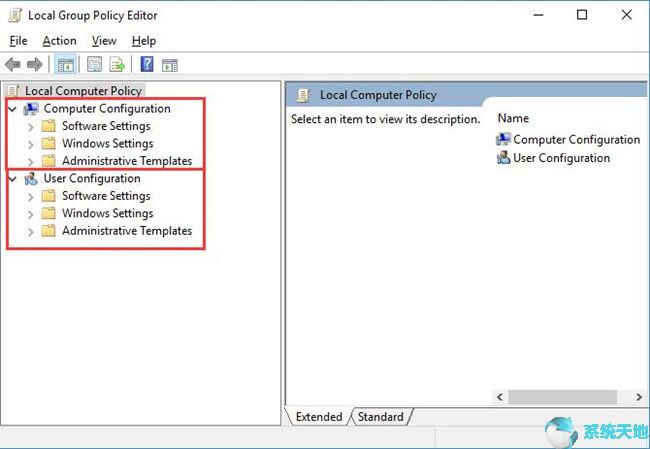Click the Local Group Policy Editor title icon
This screenshot has height=449, width=650.
tap(15, 15)
